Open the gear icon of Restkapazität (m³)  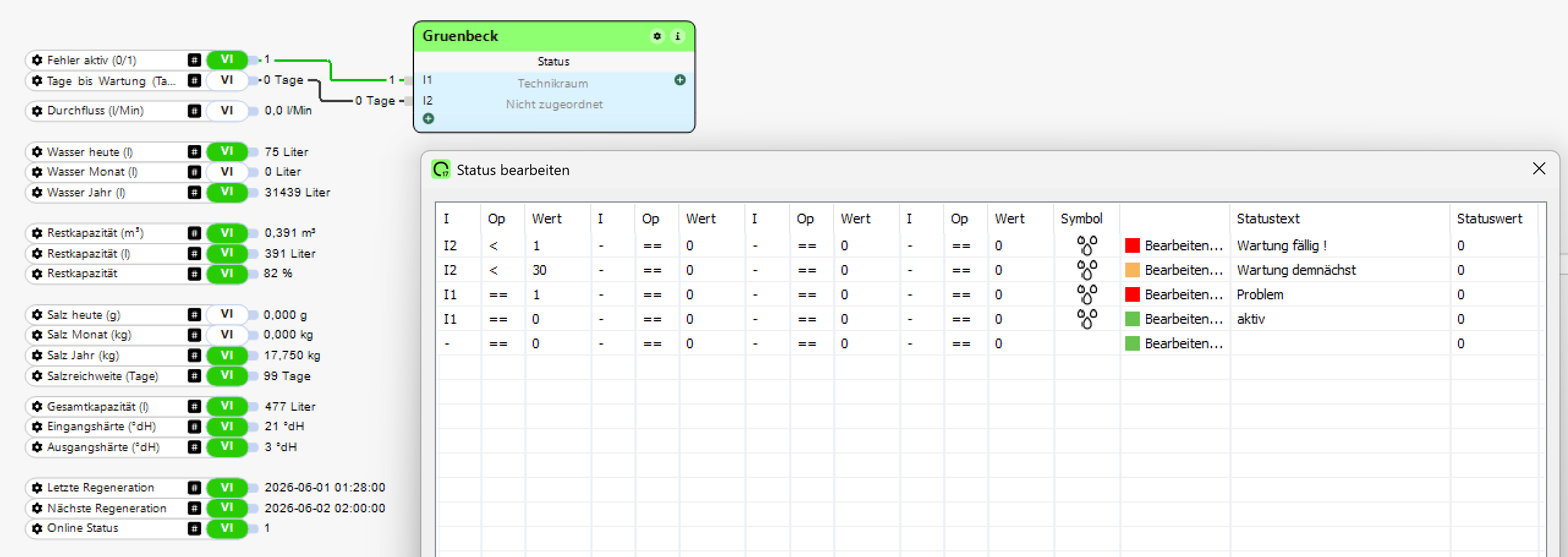point(37,233)
